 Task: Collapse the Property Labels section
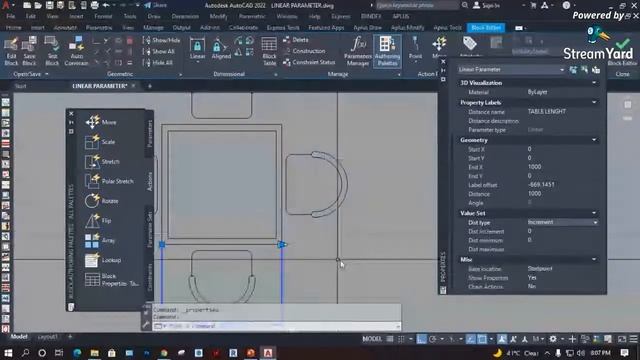594,102
